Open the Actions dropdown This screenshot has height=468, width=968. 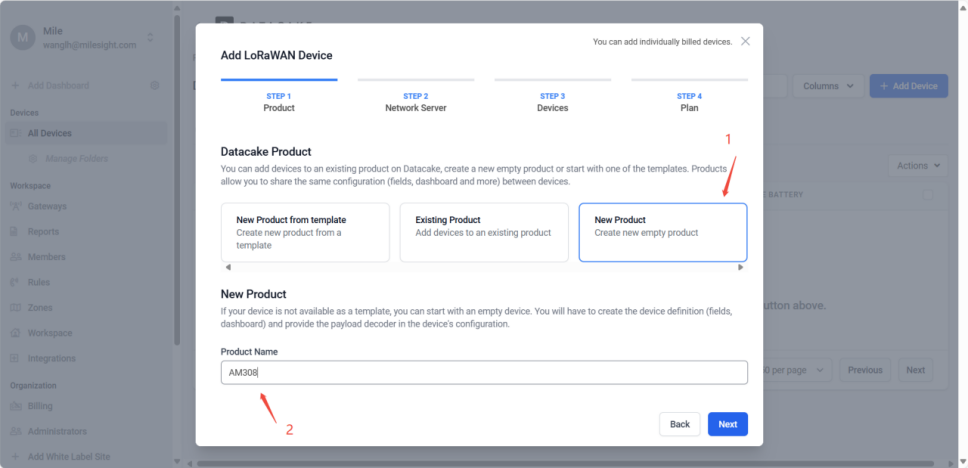[918, 165]
